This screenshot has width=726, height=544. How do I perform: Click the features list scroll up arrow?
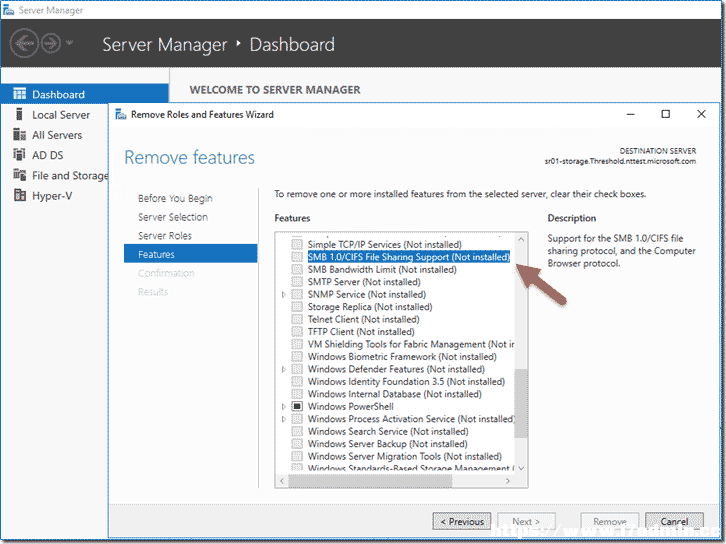coord(521,239)
